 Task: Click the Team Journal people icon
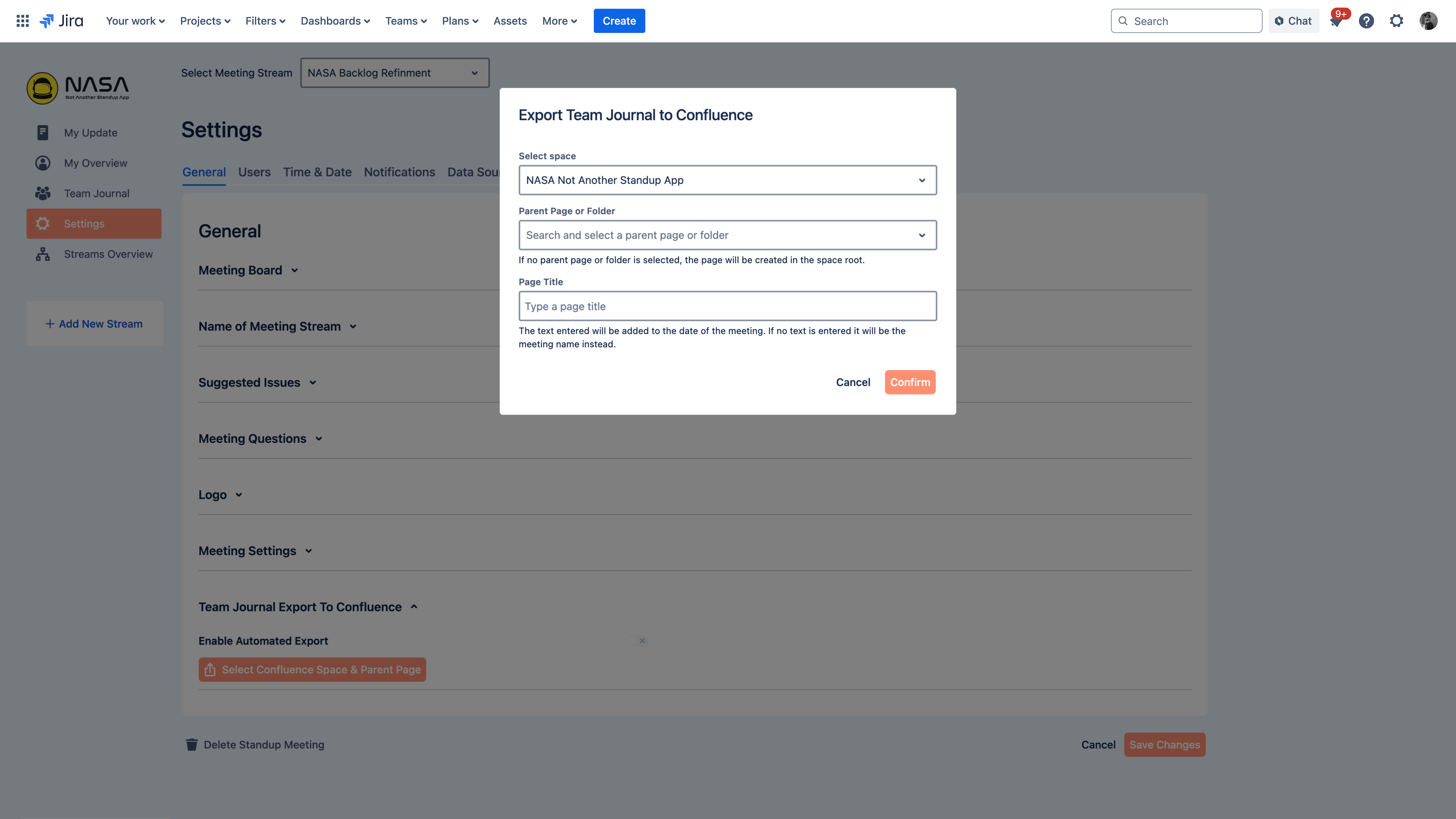point(42,193)
